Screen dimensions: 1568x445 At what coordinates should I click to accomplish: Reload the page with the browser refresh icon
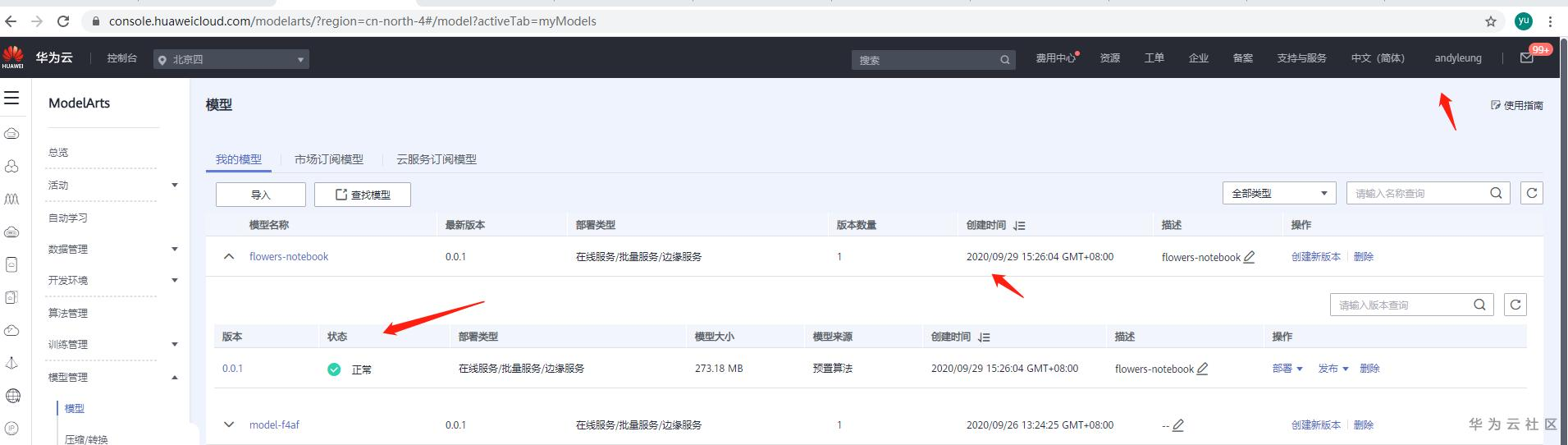click(x=63, y=21)
